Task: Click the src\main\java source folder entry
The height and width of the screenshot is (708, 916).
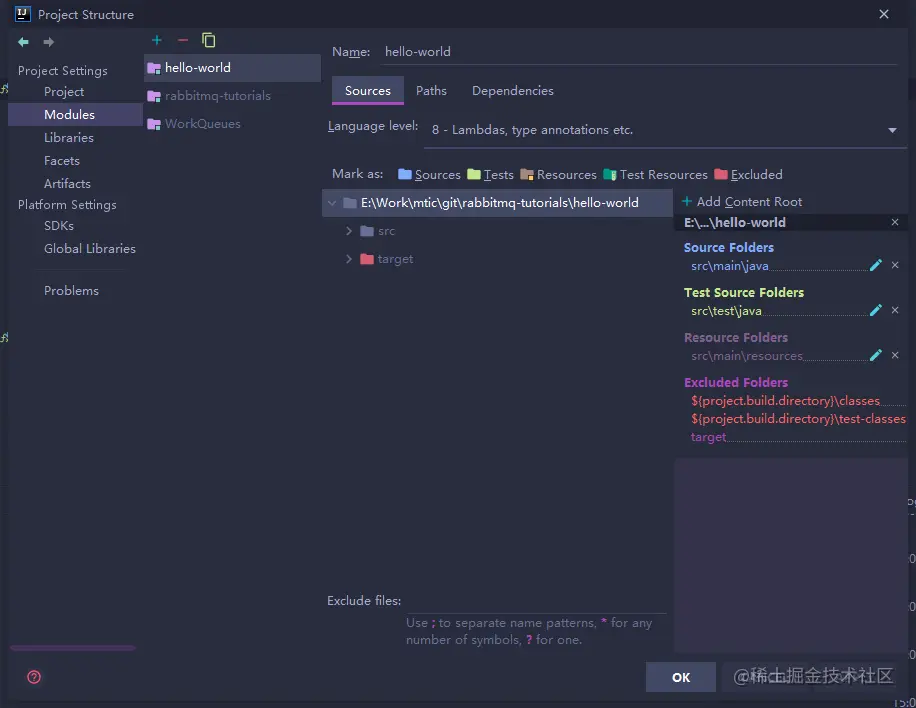Action: (730, 266)
